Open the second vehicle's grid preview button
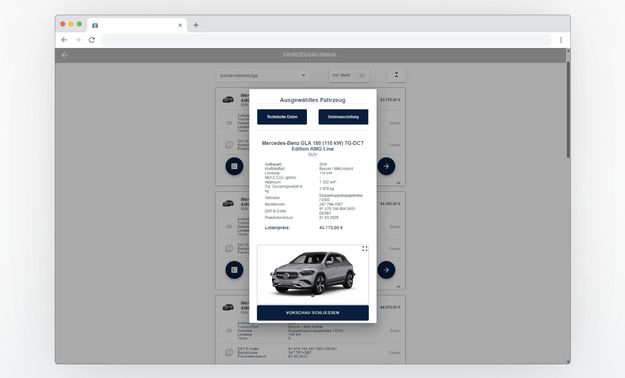 tap(234, 270)
